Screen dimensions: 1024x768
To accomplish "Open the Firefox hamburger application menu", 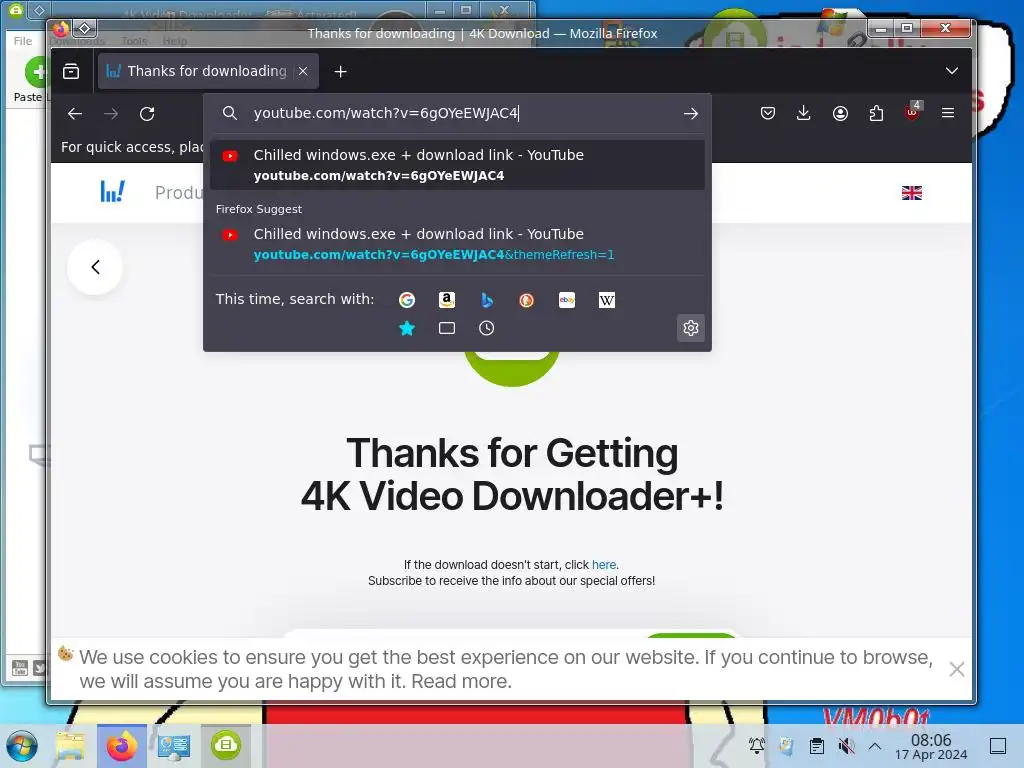I will (x=948, y=113).
